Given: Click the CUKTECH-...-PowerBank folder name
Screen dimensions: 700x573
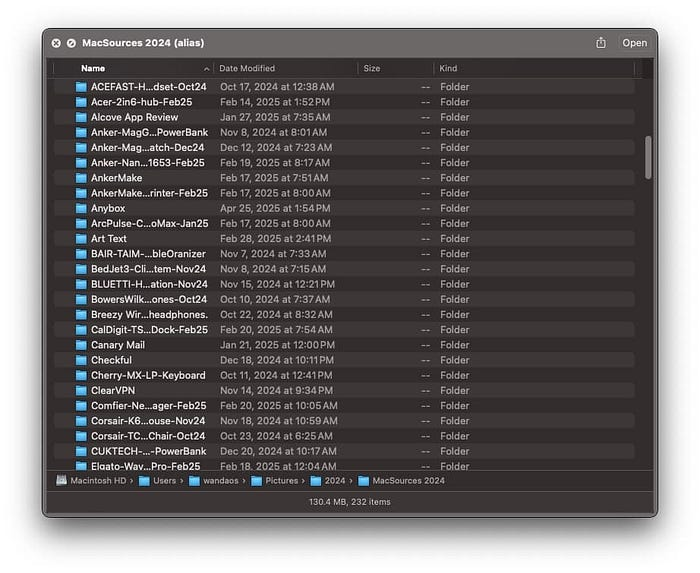Looking at the screenshot, I should coord(149,451).
